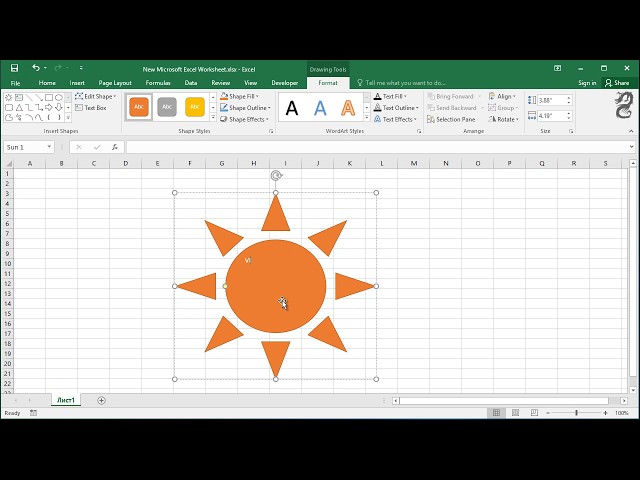Open the Align dropdown
The height and width of the screenshot is (480, 640).
tap(502, 96)
